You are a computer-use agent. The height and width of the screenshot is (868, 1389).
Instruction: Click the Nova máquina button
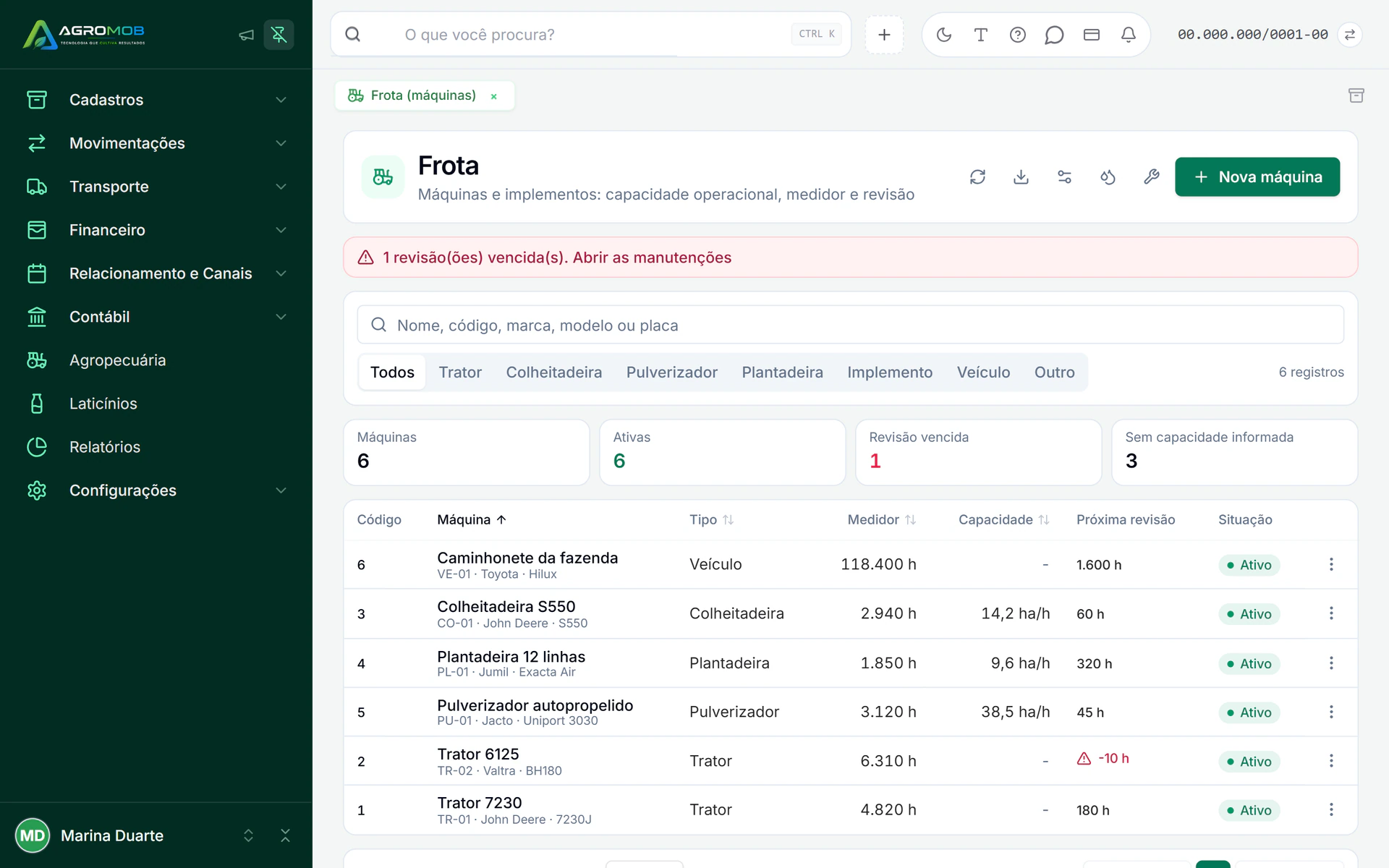(x=1257, y=177)
